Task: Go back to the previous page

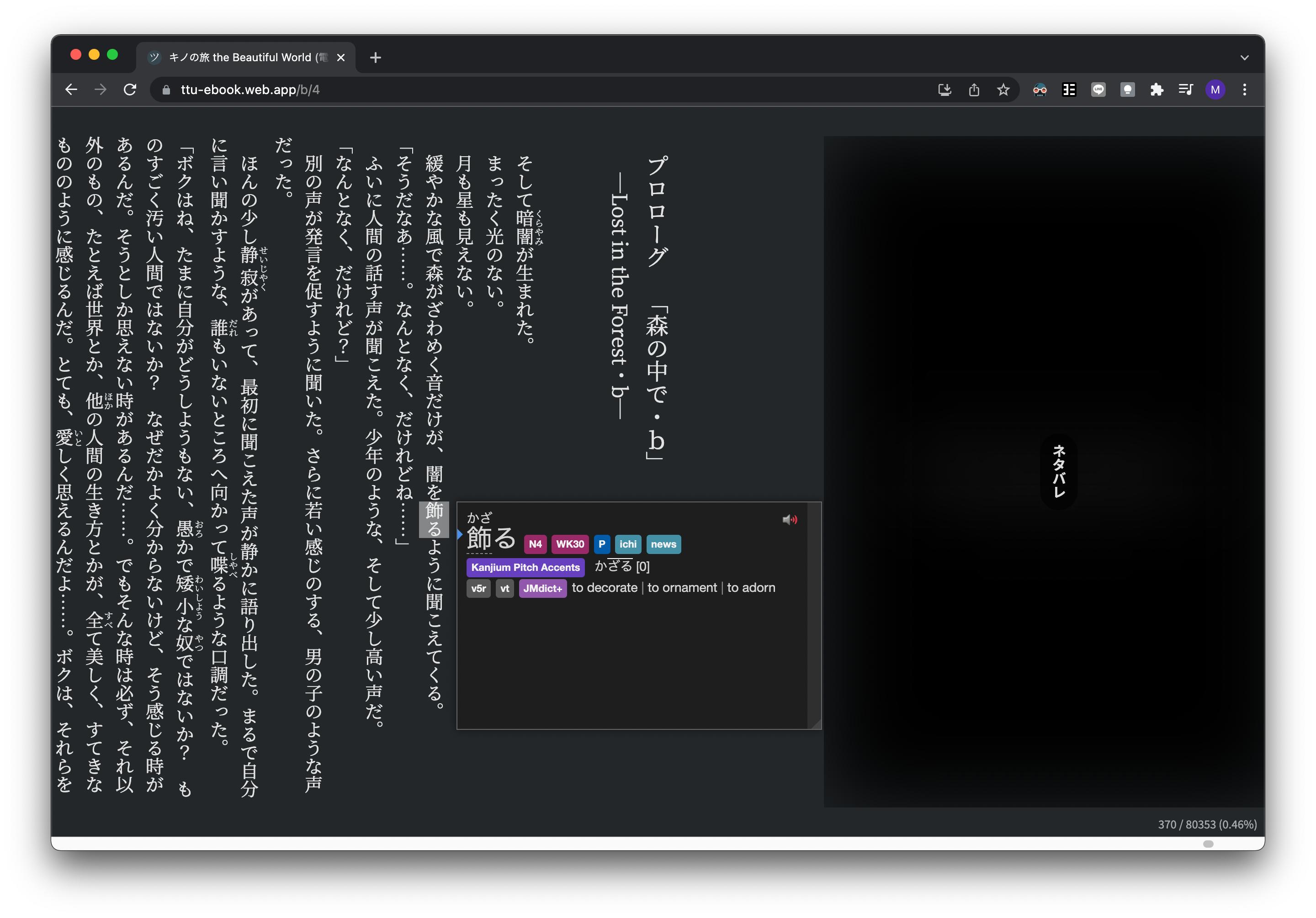Action: click(71, 90)
